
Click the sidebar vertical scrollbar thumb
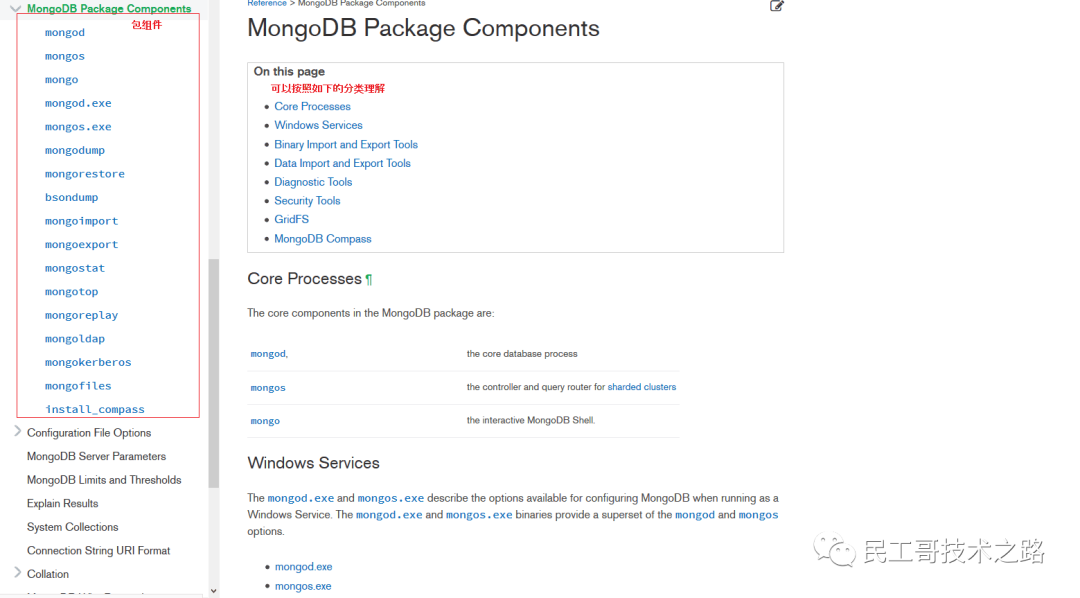pyautogui.click(x=214, y=373)
